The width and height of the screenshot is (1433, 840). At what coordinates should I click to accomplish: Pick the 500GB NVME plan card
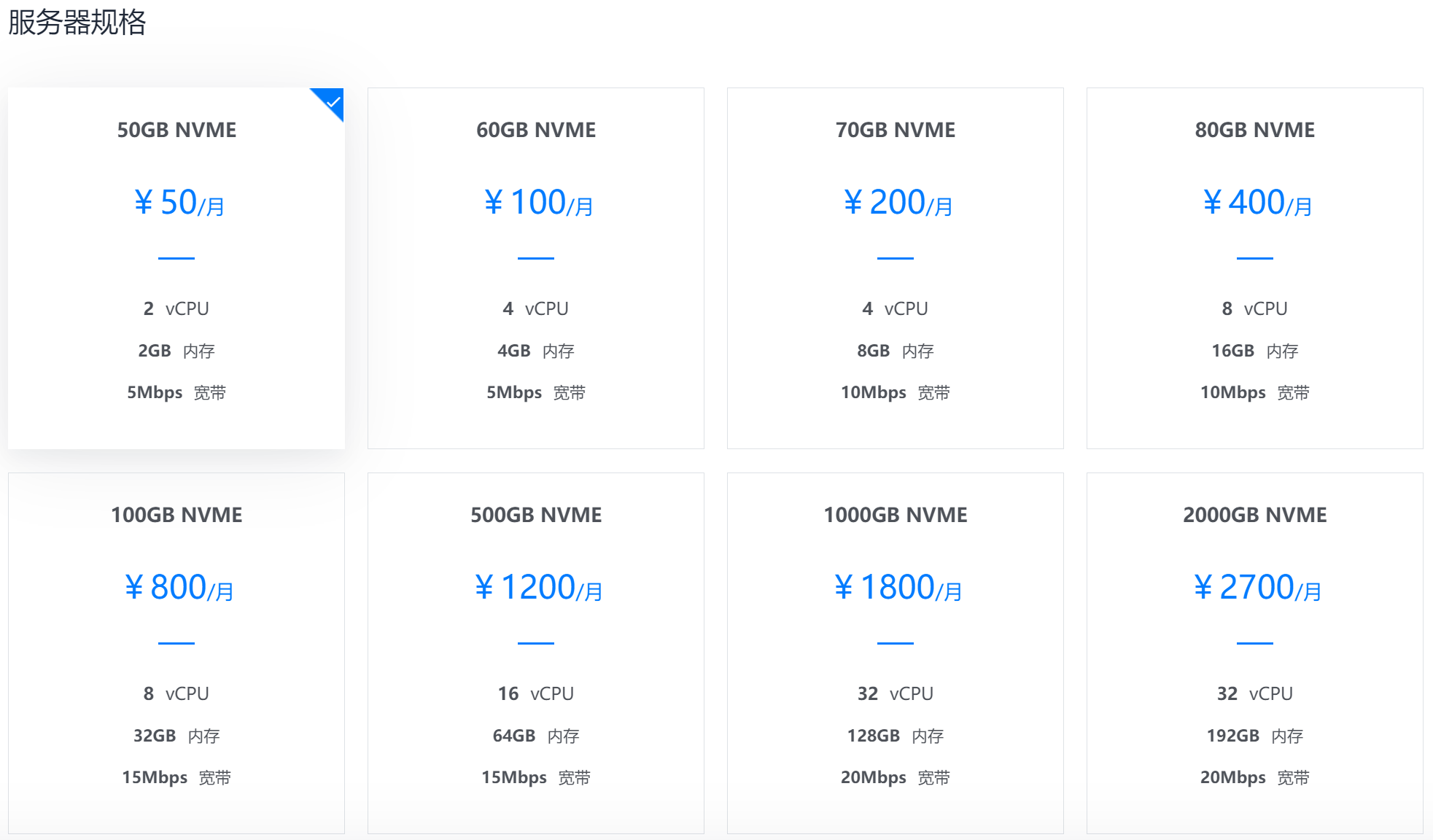click(536, 653)
